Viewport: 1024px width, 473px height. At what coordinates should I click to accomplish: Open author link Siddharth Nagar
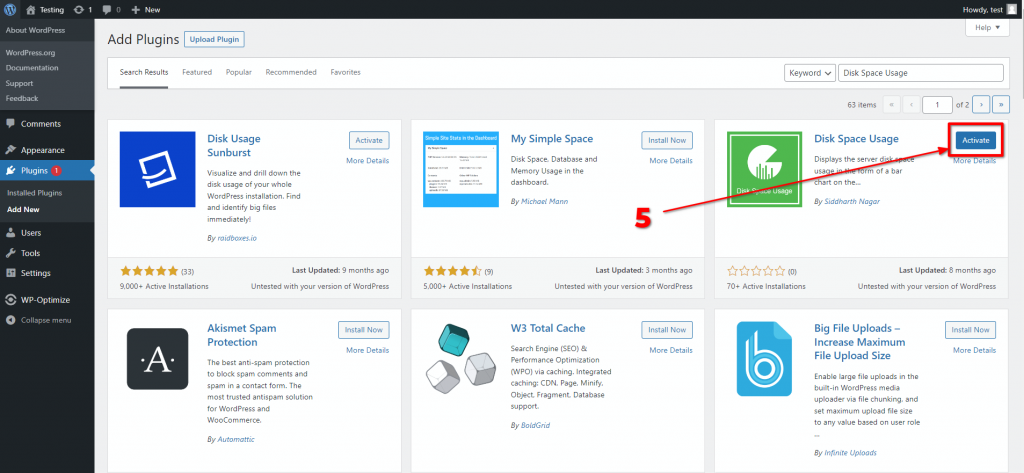pos(852,201)
